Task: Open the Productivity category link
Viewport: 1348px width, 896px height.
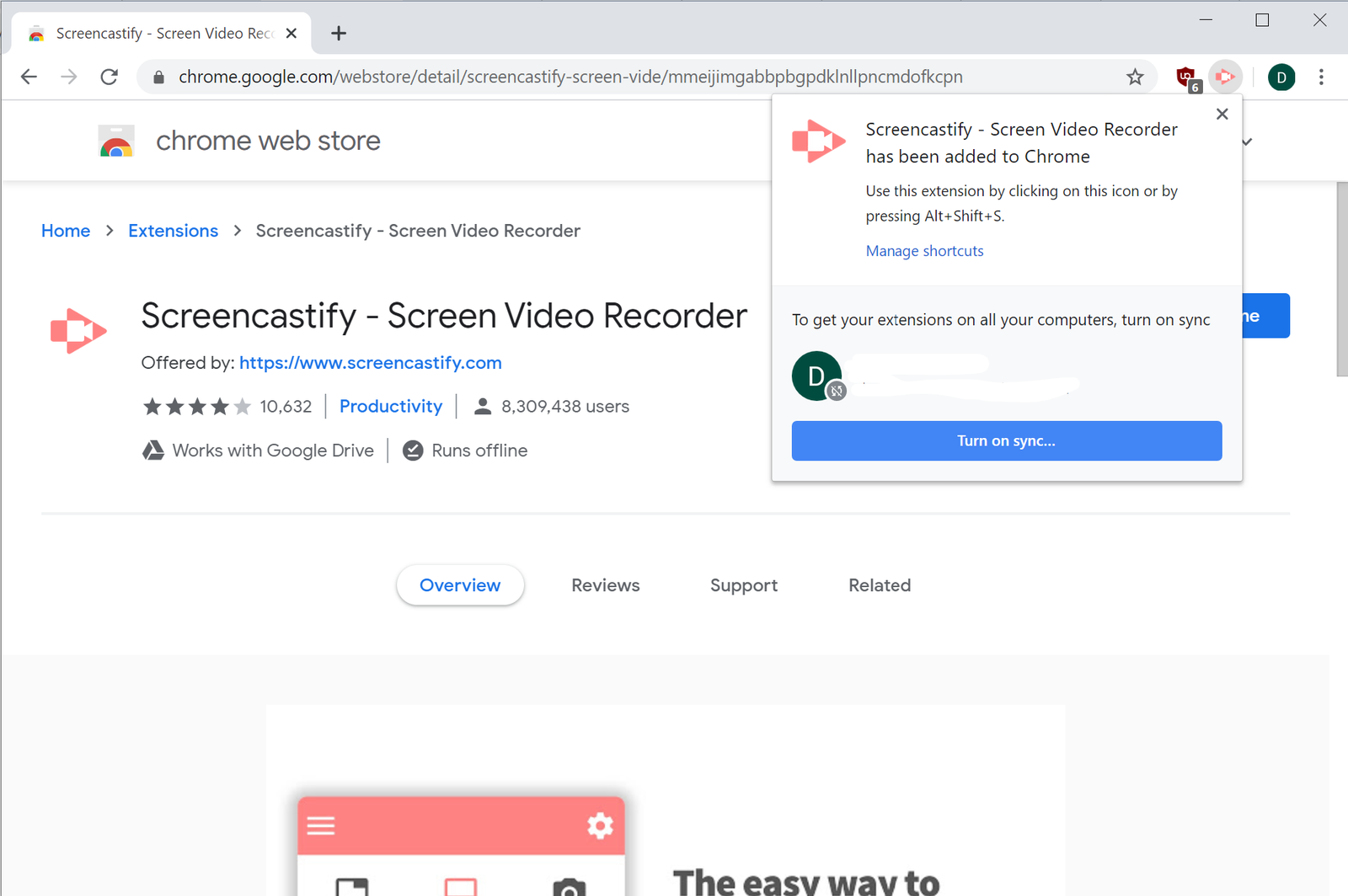Action: (x=390, y=407)
